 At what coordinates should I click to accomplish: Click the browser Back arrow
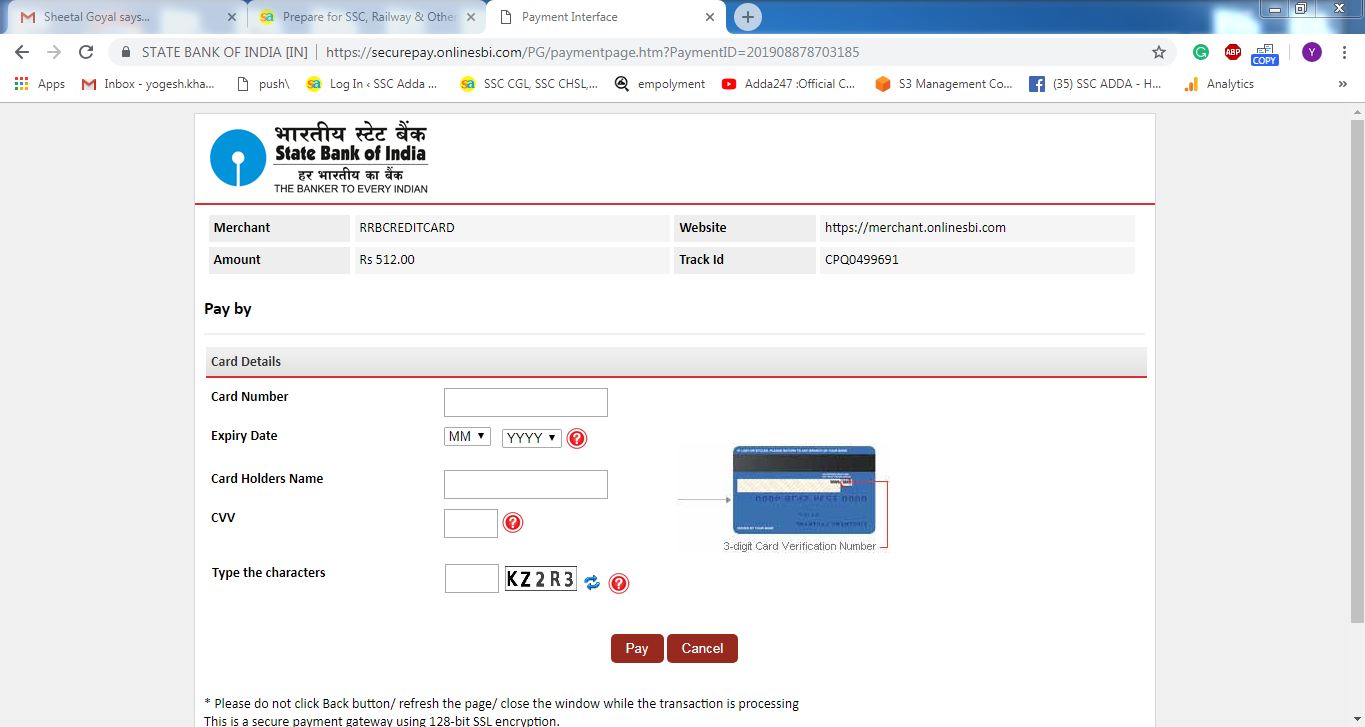click(22, 52)
